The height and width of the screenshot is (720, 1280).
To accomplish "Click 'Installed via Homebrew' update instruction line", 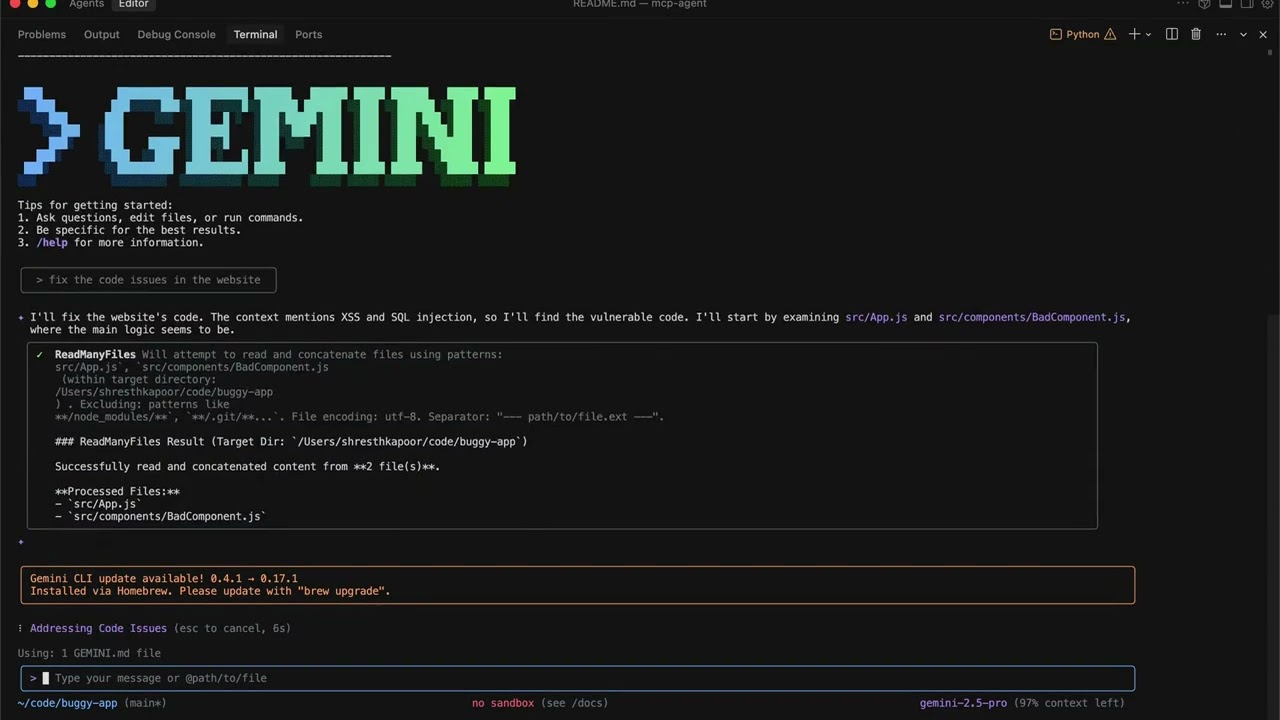I will coord(210,591).
